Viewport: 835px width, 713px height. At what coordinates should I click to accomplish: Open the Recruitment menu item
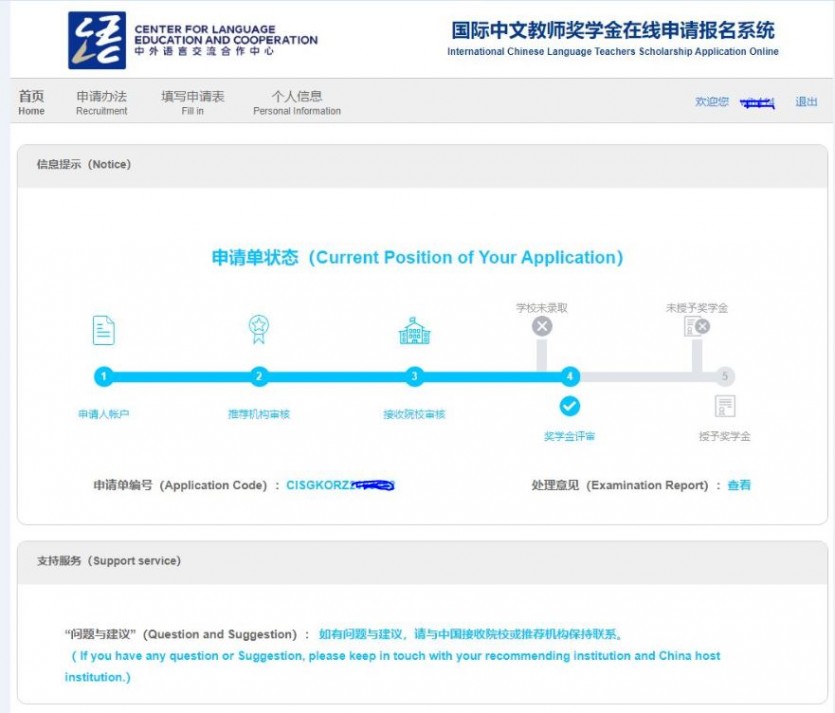[x=102, y=102]
